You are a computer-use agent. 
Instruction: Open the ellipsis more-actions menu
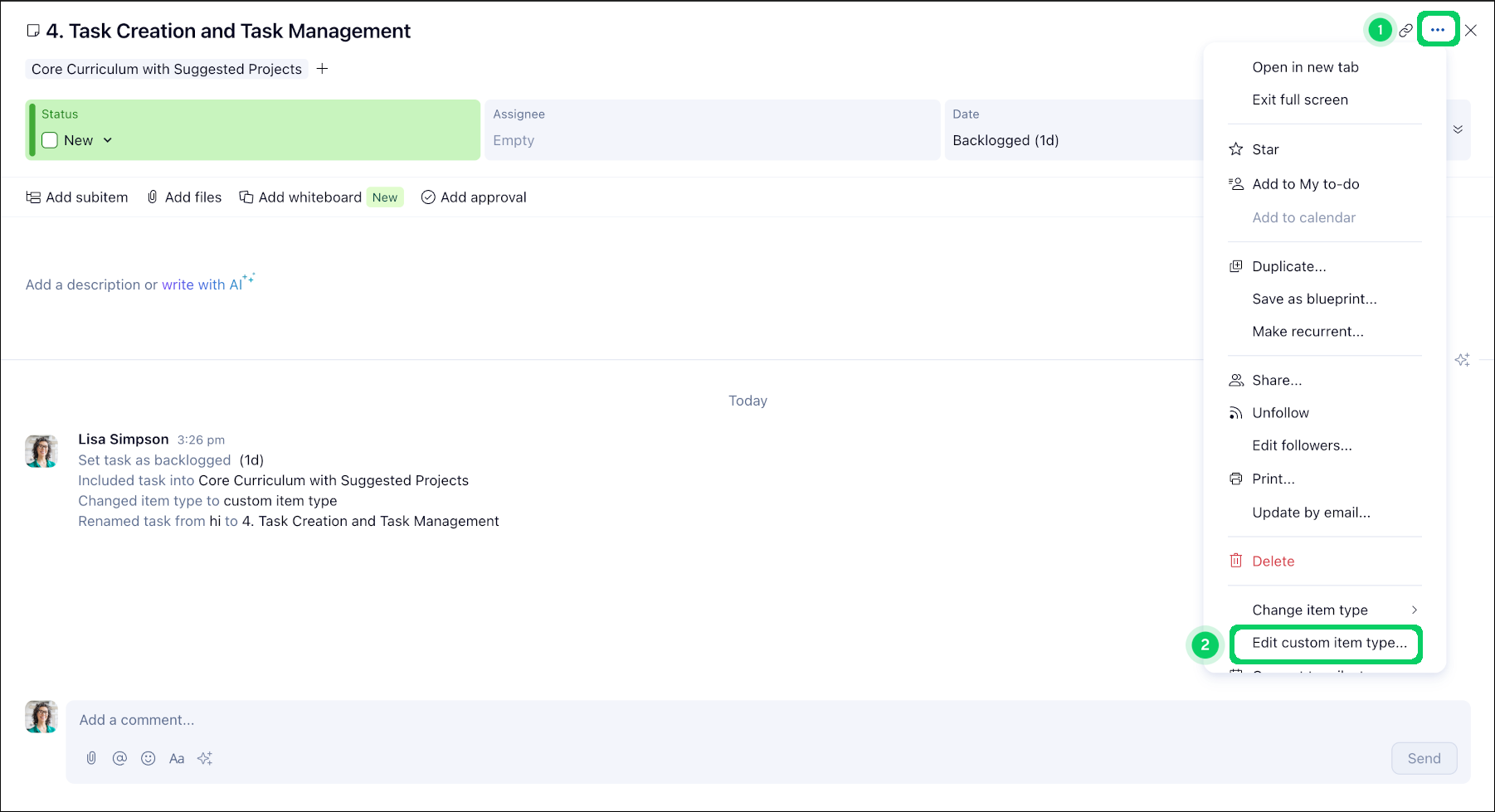(x=1438, y=29)
